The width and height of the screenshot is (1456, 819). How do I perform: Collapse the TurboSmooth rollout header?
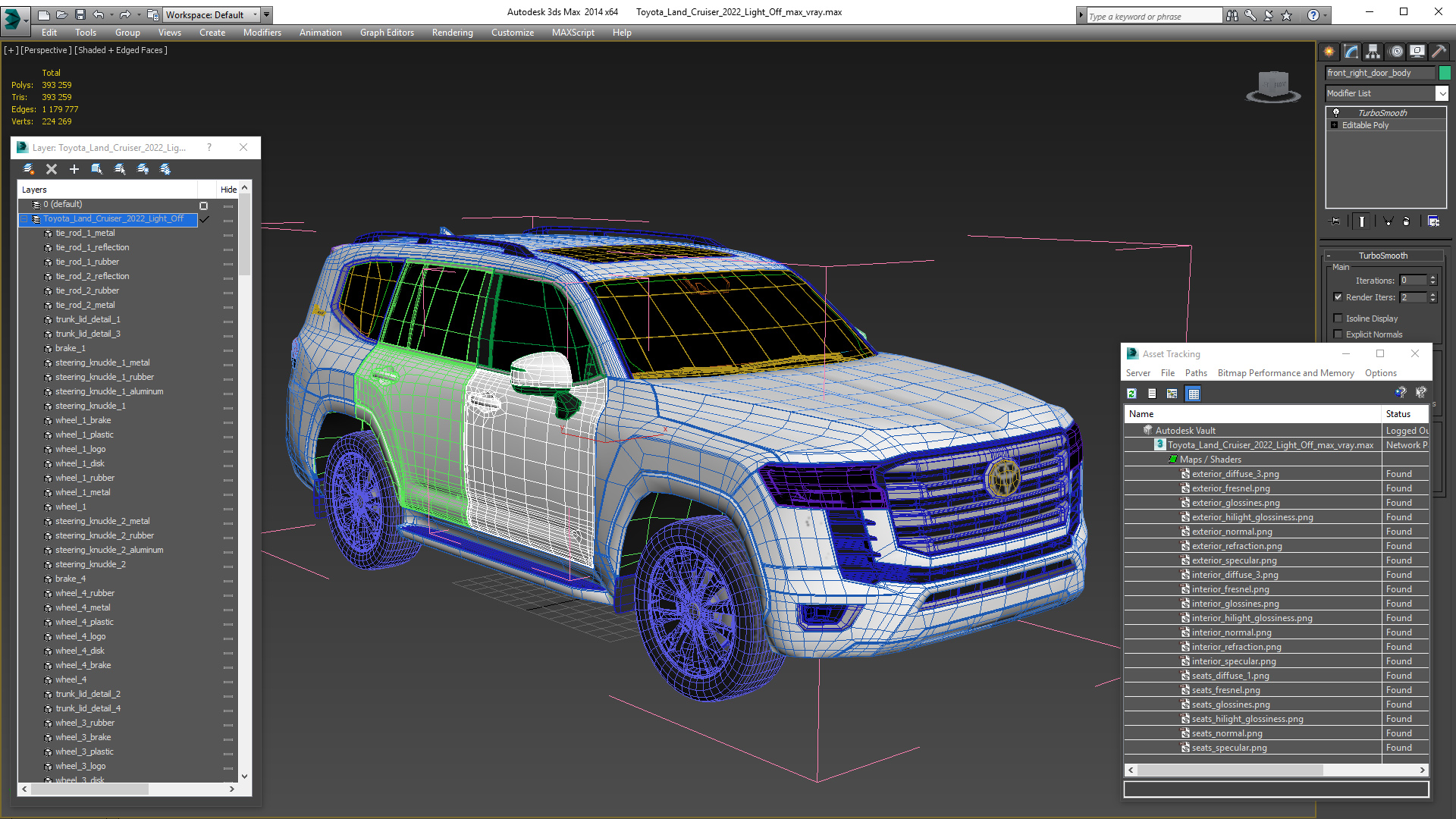coord(1383,256)
